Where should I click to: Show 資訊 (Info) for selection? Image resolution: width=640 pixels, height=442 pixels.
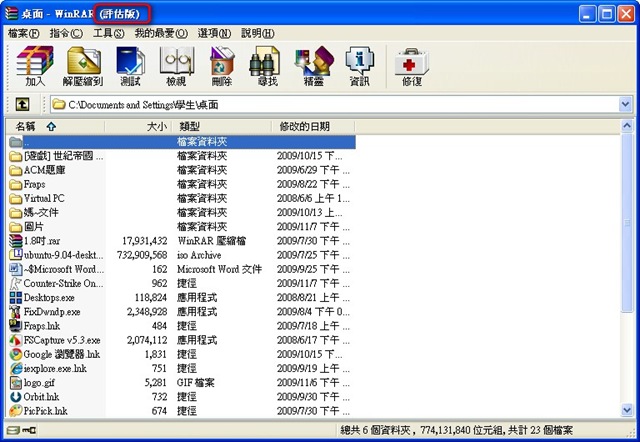pyautogui.click(x=359, y=66)
